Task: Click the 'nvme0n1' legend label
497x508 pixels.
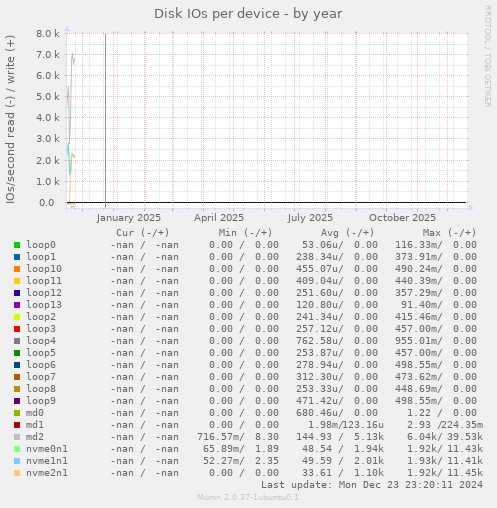Action: click(47, 449)
